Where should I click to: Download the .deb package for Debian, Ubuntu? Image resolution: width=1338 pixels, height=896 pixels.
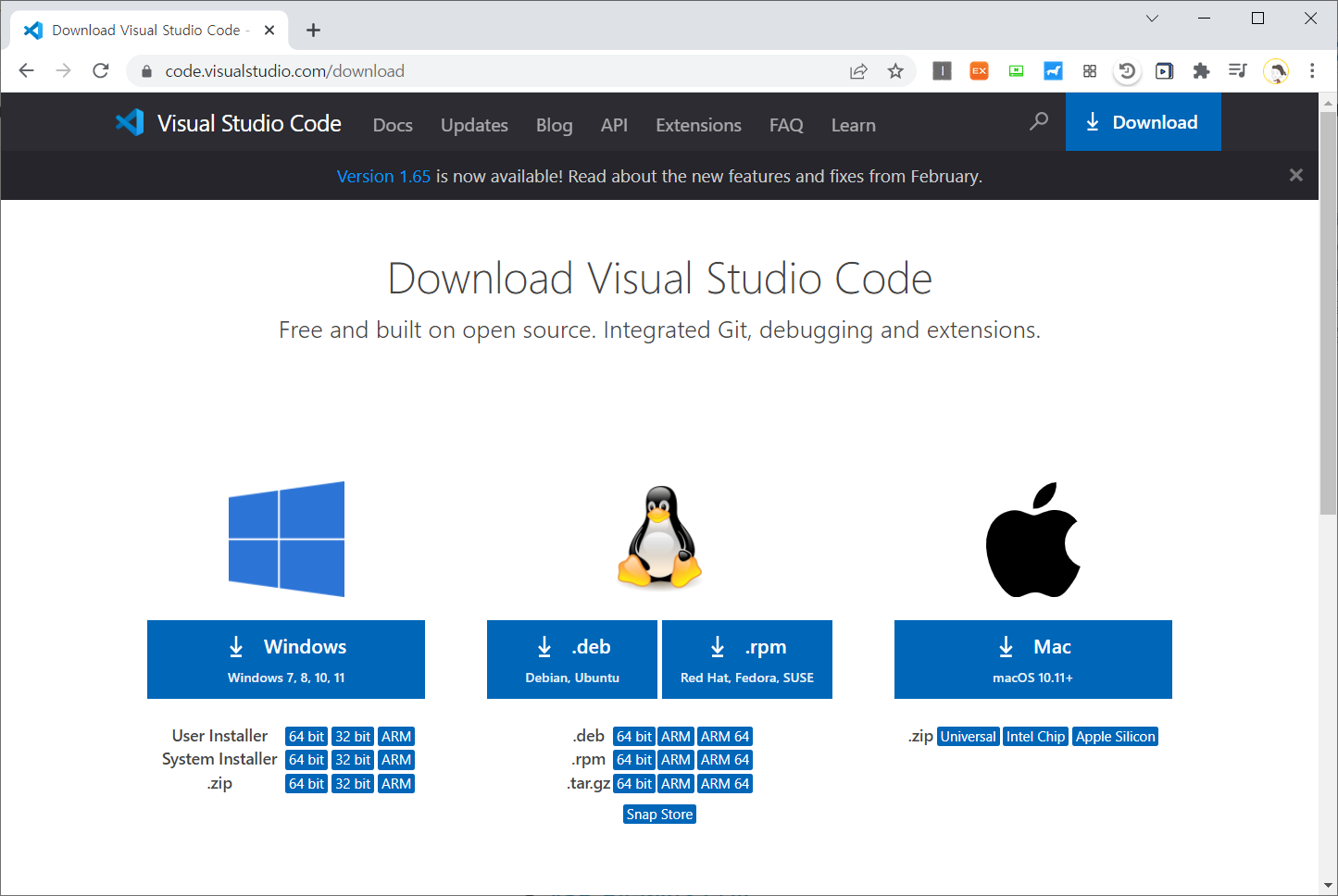572,659
